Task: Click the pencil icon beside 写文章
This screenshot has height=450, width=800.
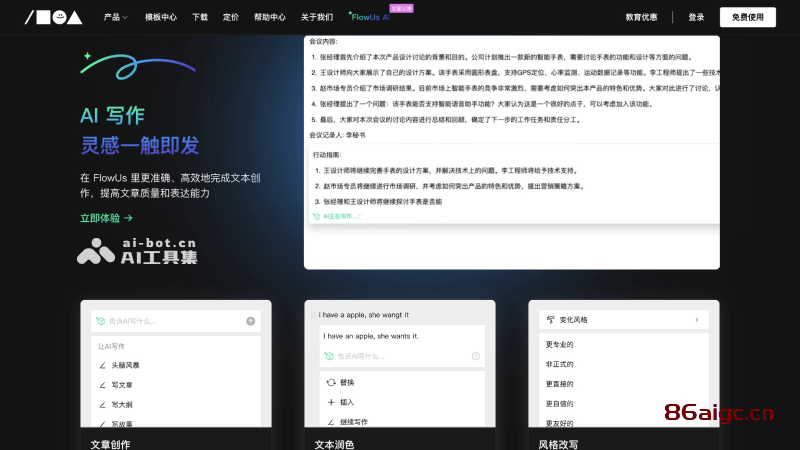Action: pos(103,385)
